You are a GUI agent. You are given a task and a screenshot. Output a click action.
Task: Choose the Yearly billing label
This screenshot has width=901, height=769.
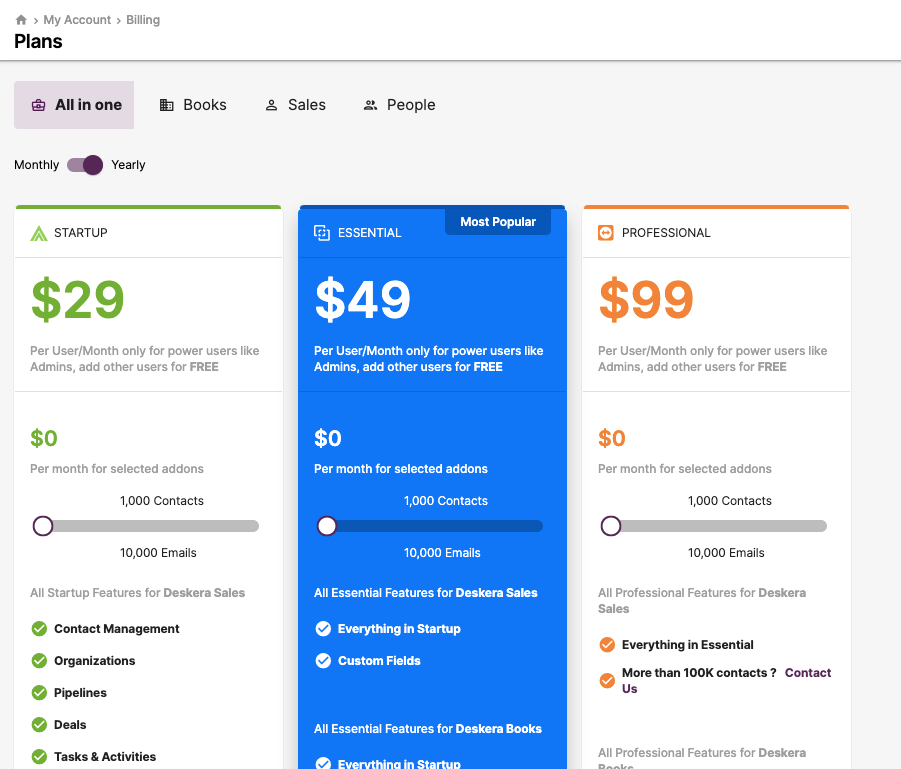pos(128,165)
